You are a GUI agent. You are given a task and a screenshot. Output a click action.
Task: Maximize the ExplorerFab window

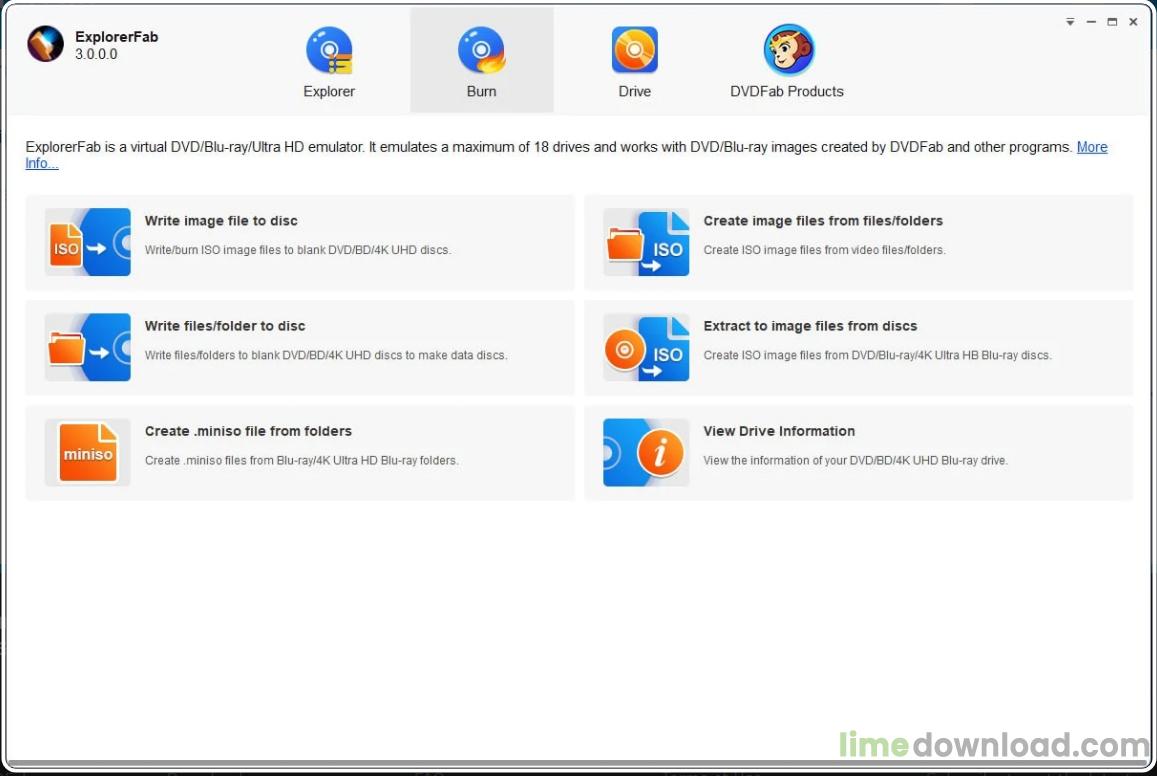click(1112, 22)
